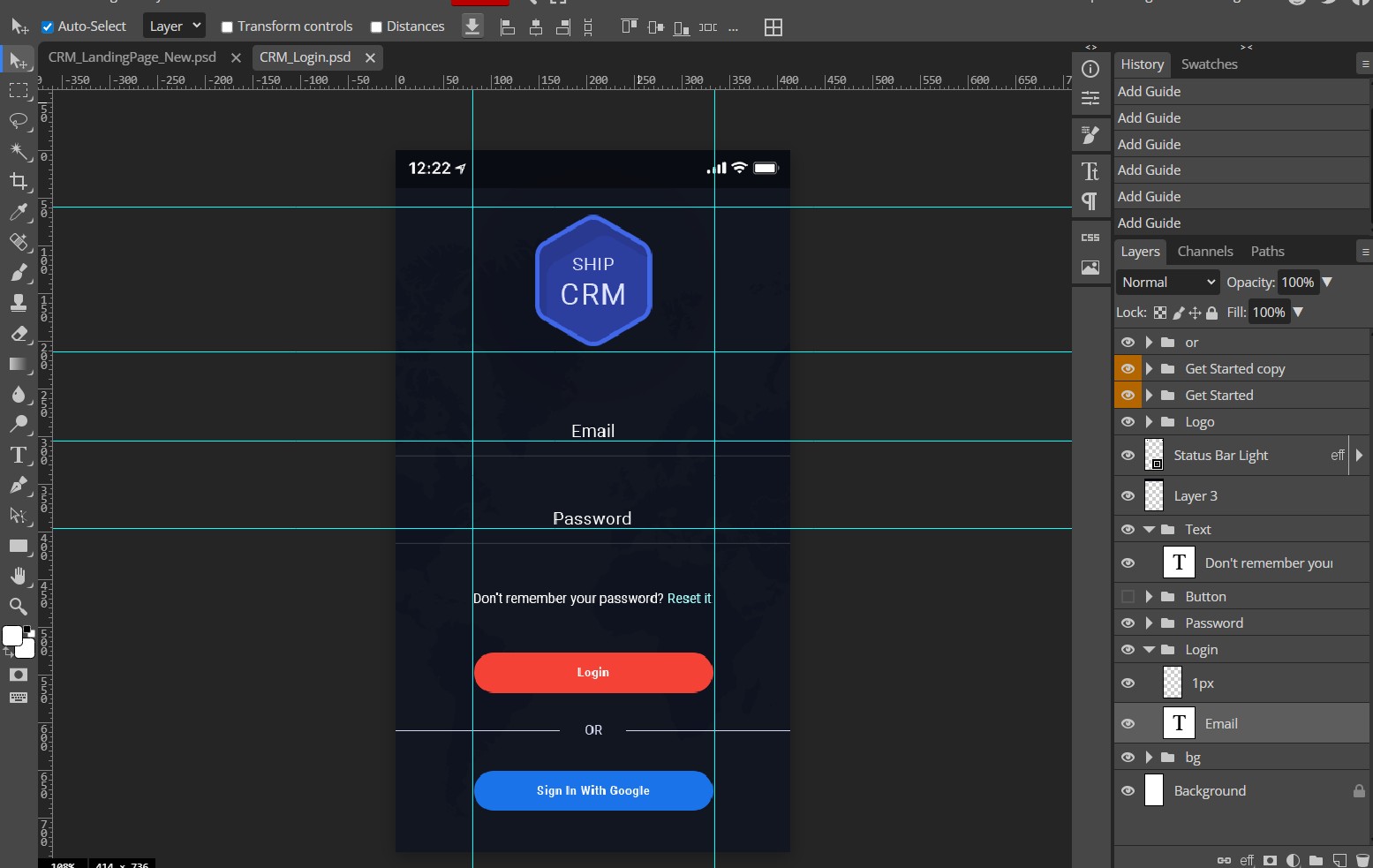This screenshot has height=868, width=1373.
Task: Click the foreground color swatch
Action: coord(11,636)
